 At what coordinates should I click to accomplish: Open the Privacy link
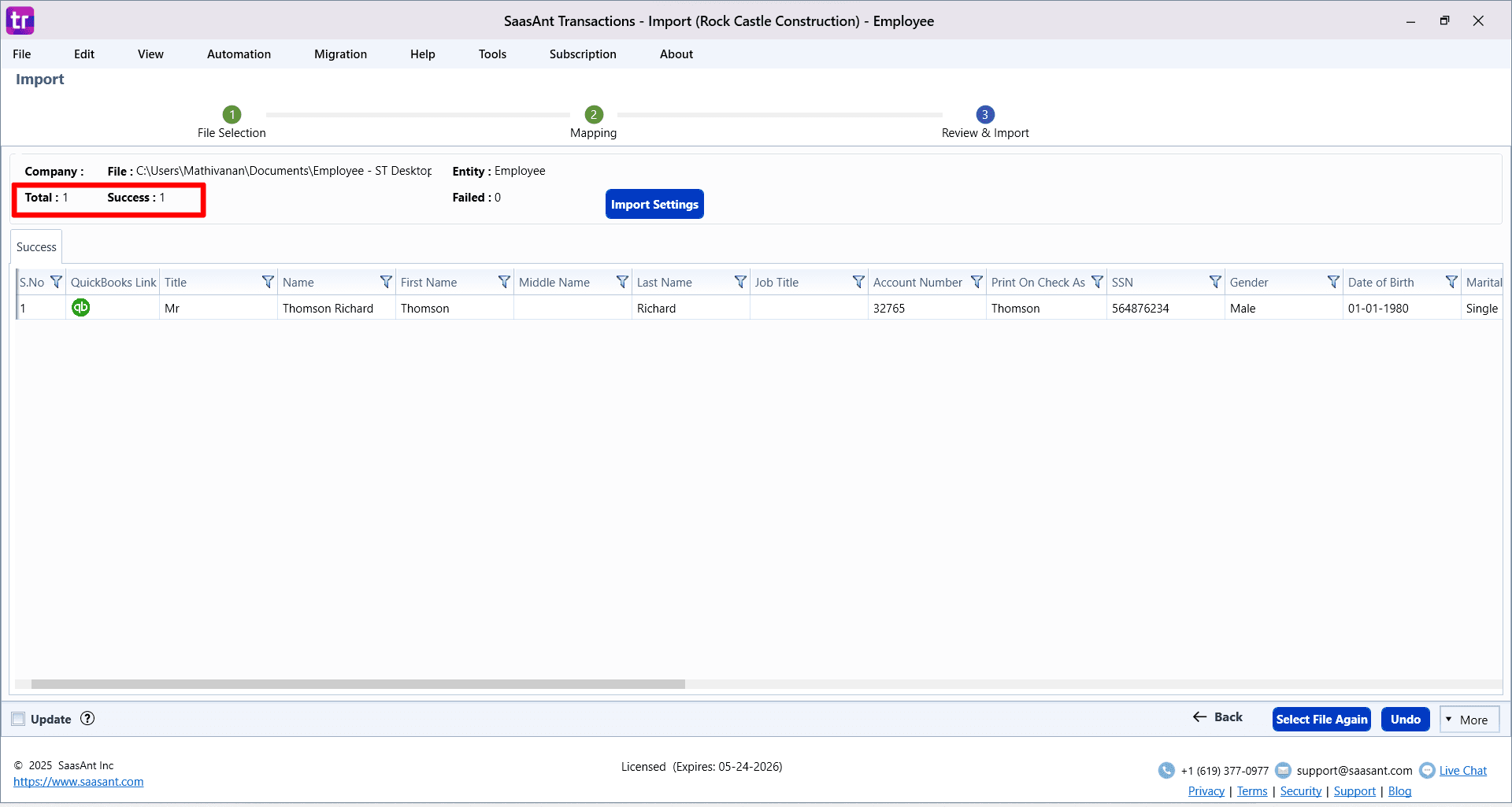[x=1206, y=791]
